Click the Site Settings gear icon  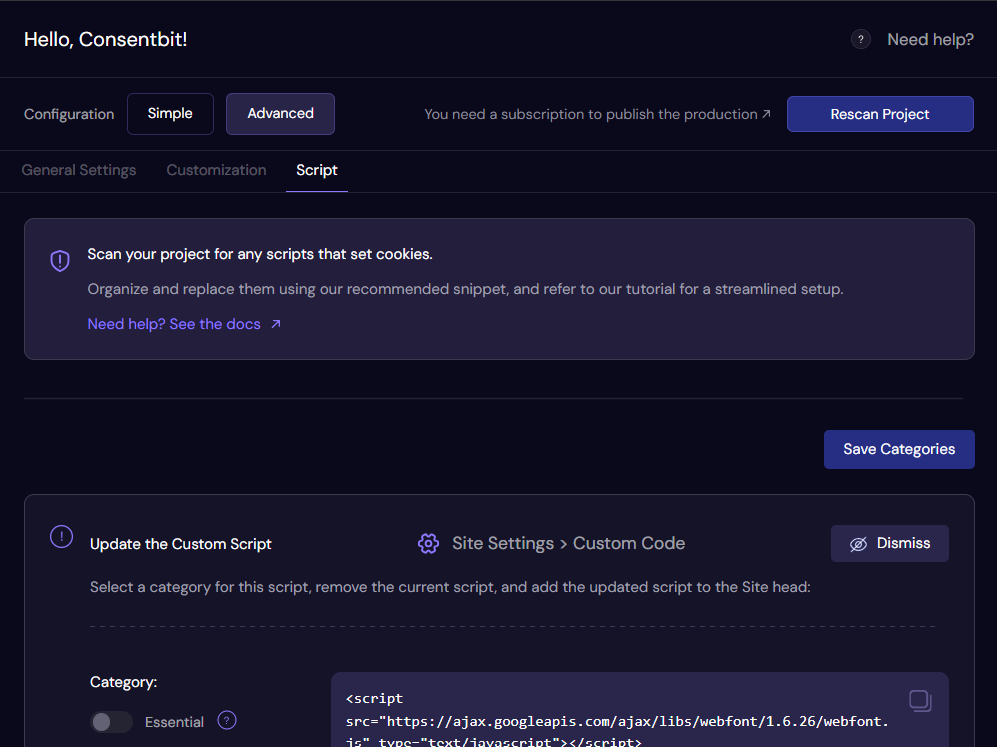click(x=429, y=544)
